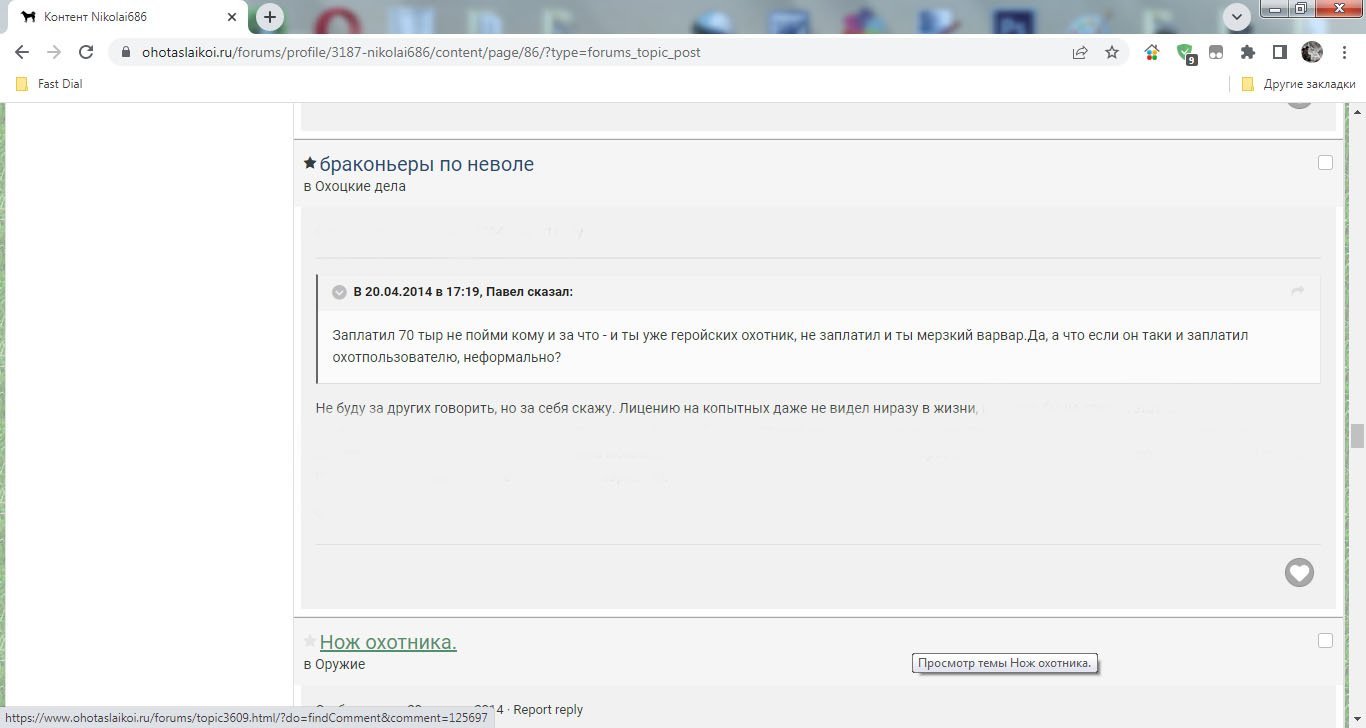Open the "Нож охотника." topic link
The width and height of the screenshot is (1366, 728).
point(388,642)
